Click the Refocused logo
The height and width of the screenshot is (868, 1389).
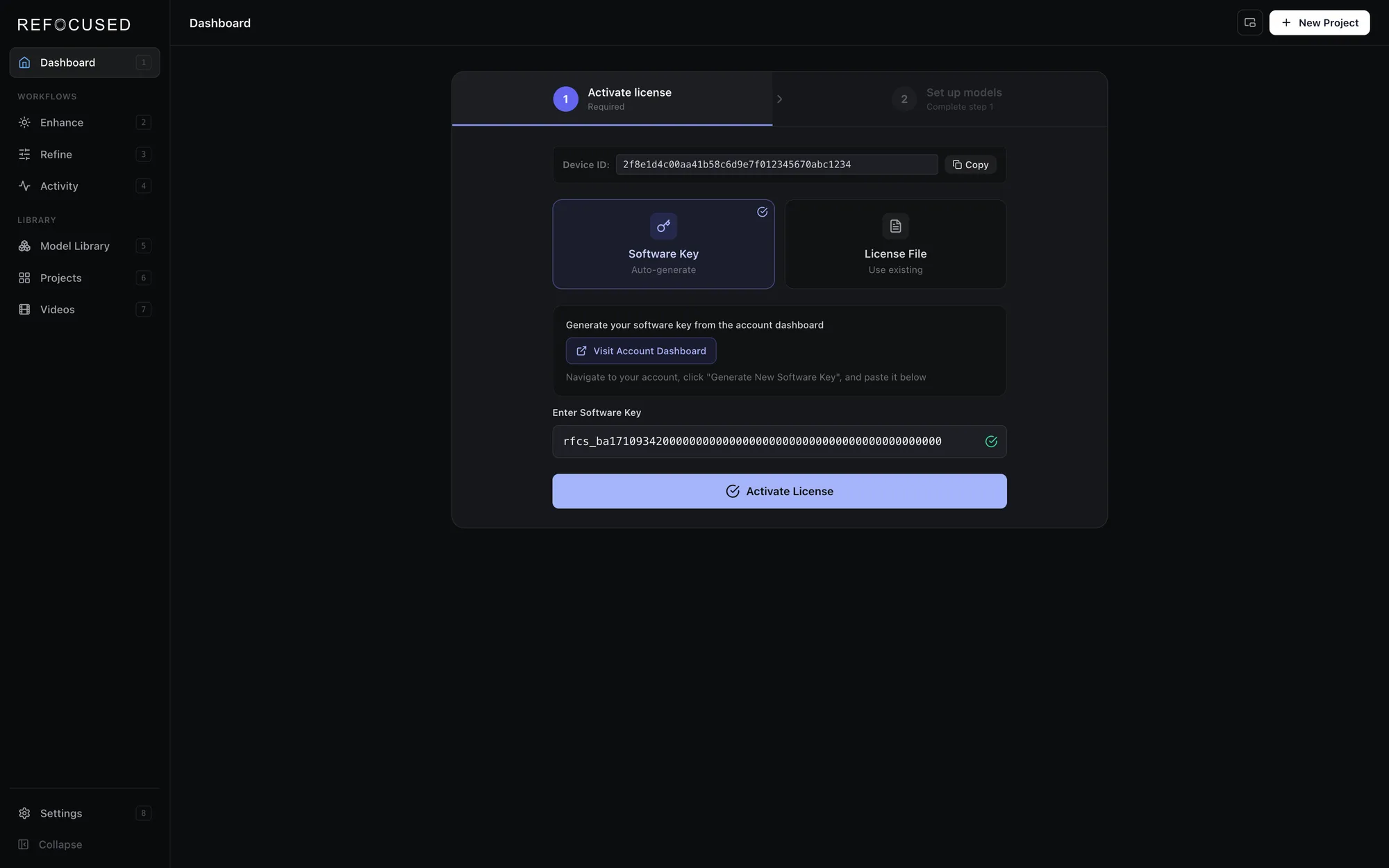click(74, 25)
